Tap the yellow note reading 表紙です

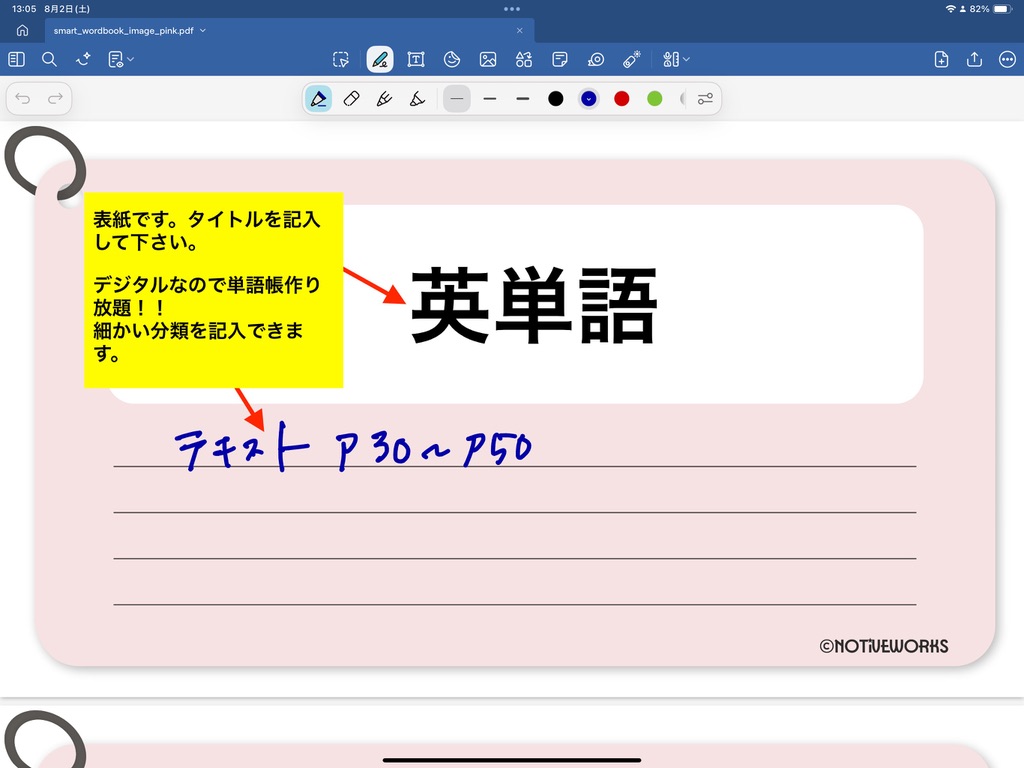(214, 290)
